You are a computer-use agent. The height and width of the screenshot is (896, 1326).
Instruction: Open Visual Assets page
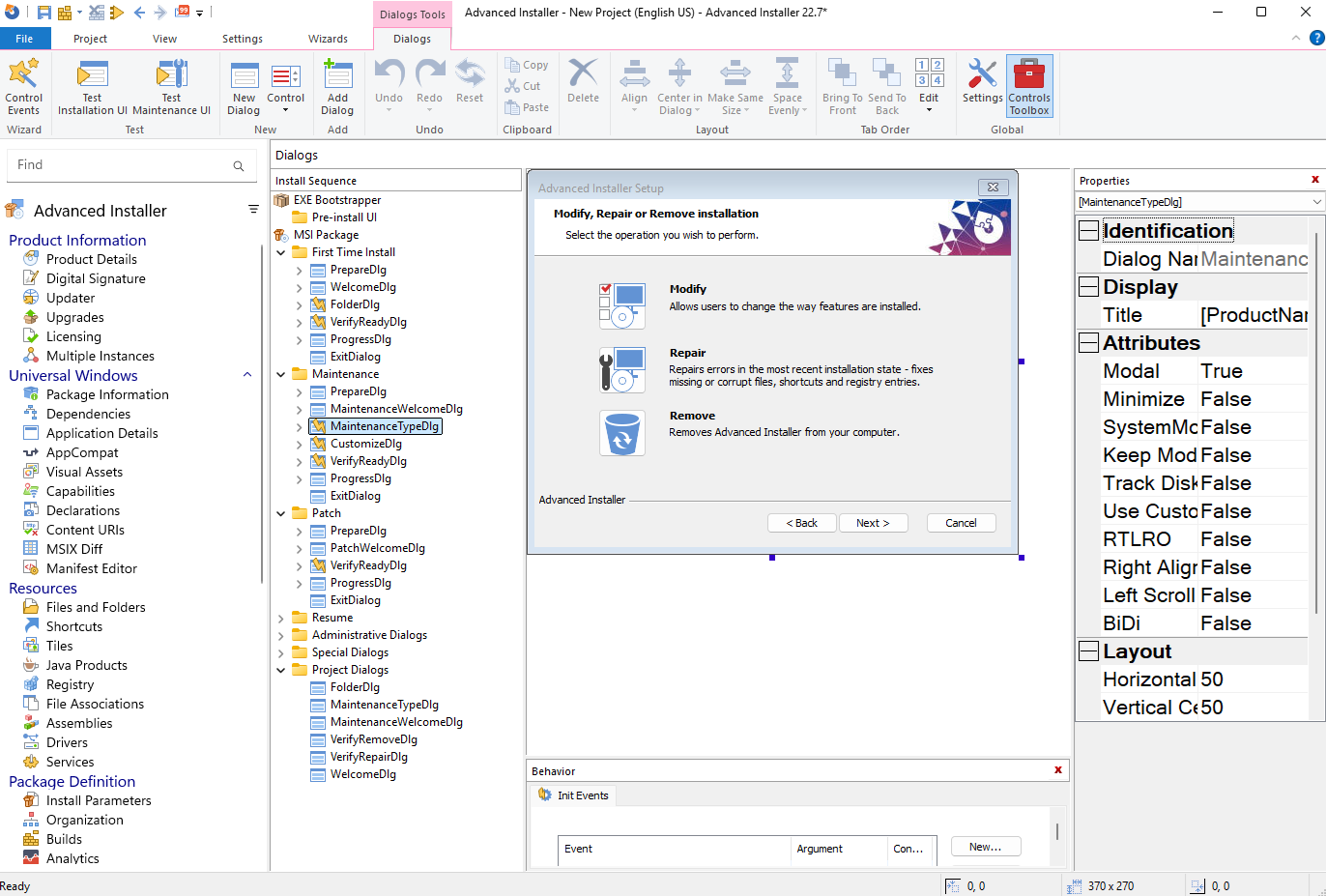click(x=84, y=472)
